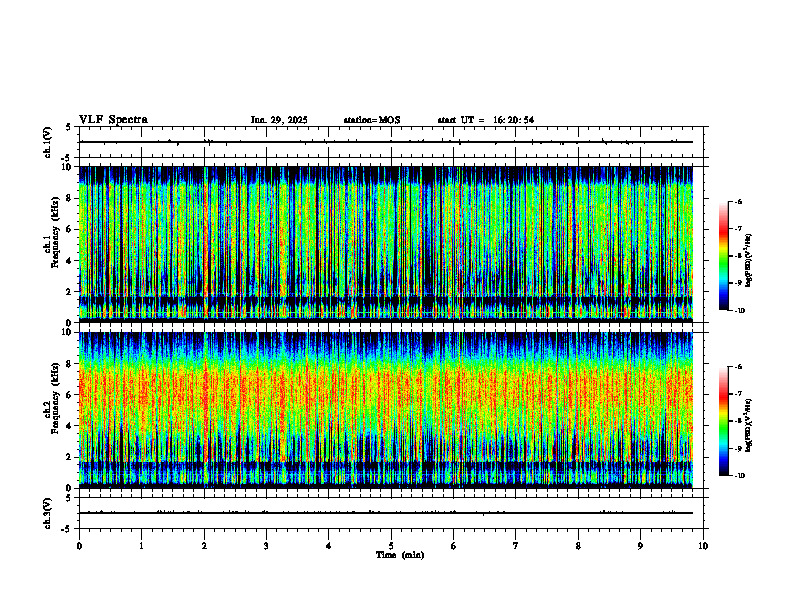Click time axis tick label "2"
The height and width of the screenshot is (612, 792).
pyautogui.click(x=204, y=546)
